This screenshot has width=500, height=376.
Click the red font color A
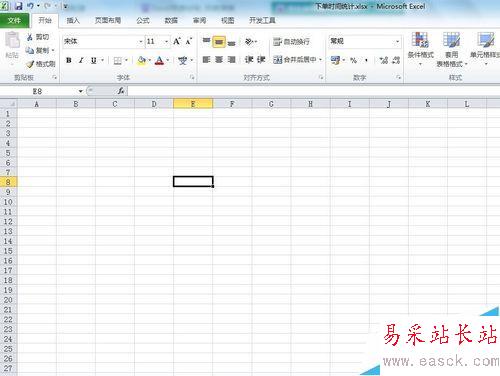coord(160,60)
